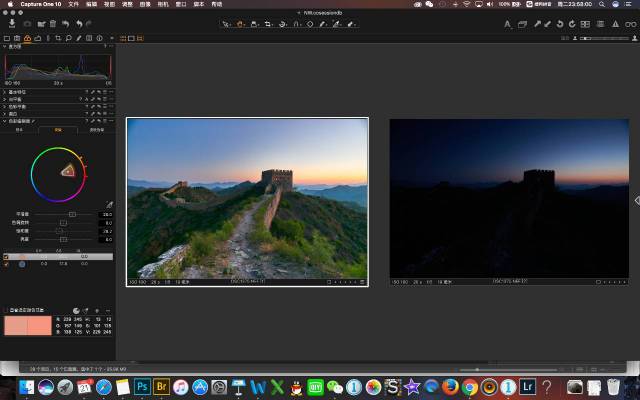
Task: Adjust the smoothness slider in Color Editor
Action: (72, 214)
